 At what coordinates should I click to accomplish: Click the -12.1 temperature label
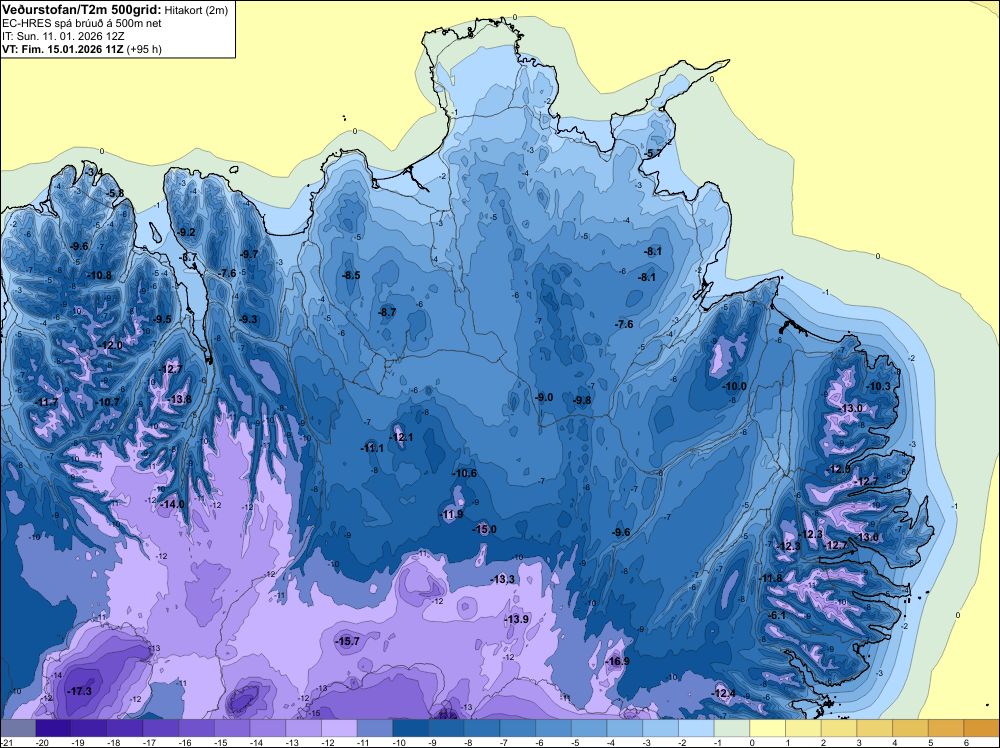click(x=401, y=437)
